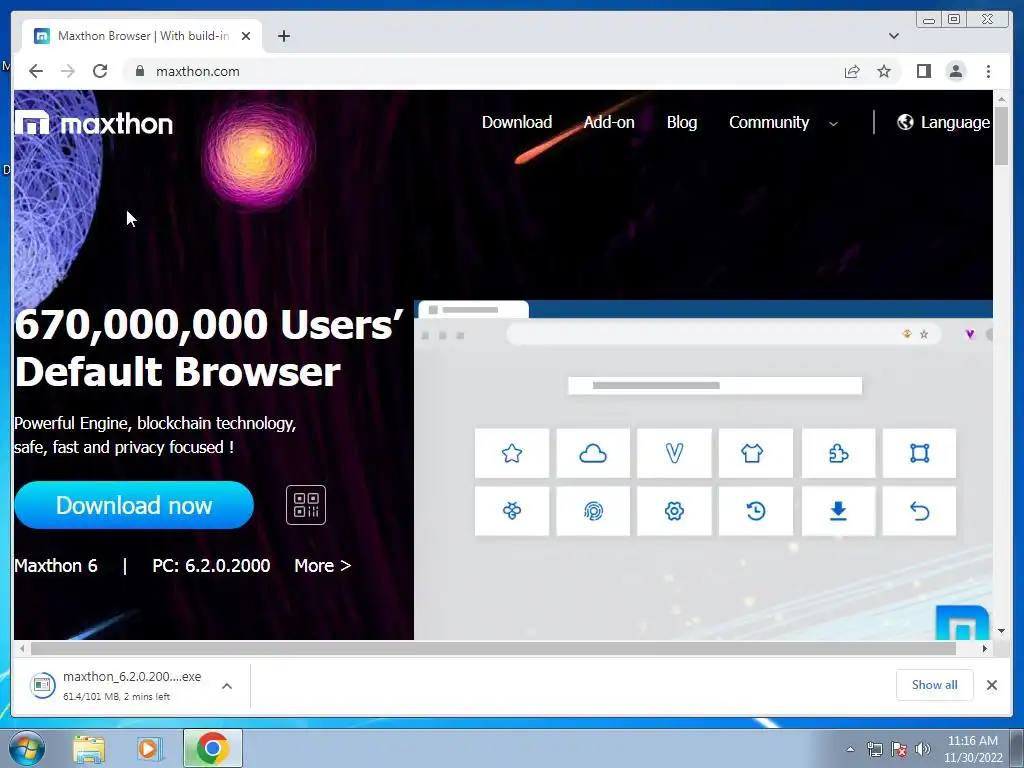The image size is (1024, 768).
Task: Click the undo arrow tile
Action: click(x=920, y=511)
